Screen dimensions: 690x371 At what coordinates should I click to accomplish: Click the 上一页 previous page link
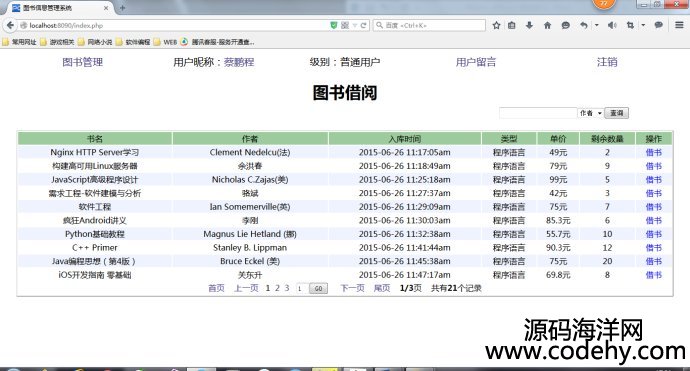point(246,288)
